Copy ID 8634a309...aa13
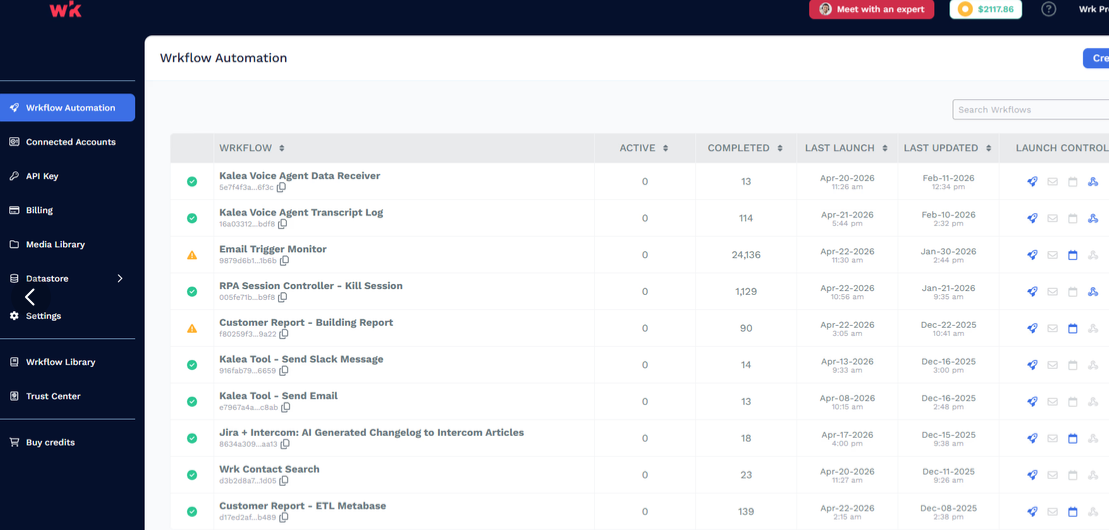The height and width of the screenshot is (530, 1109). [285, 444]
